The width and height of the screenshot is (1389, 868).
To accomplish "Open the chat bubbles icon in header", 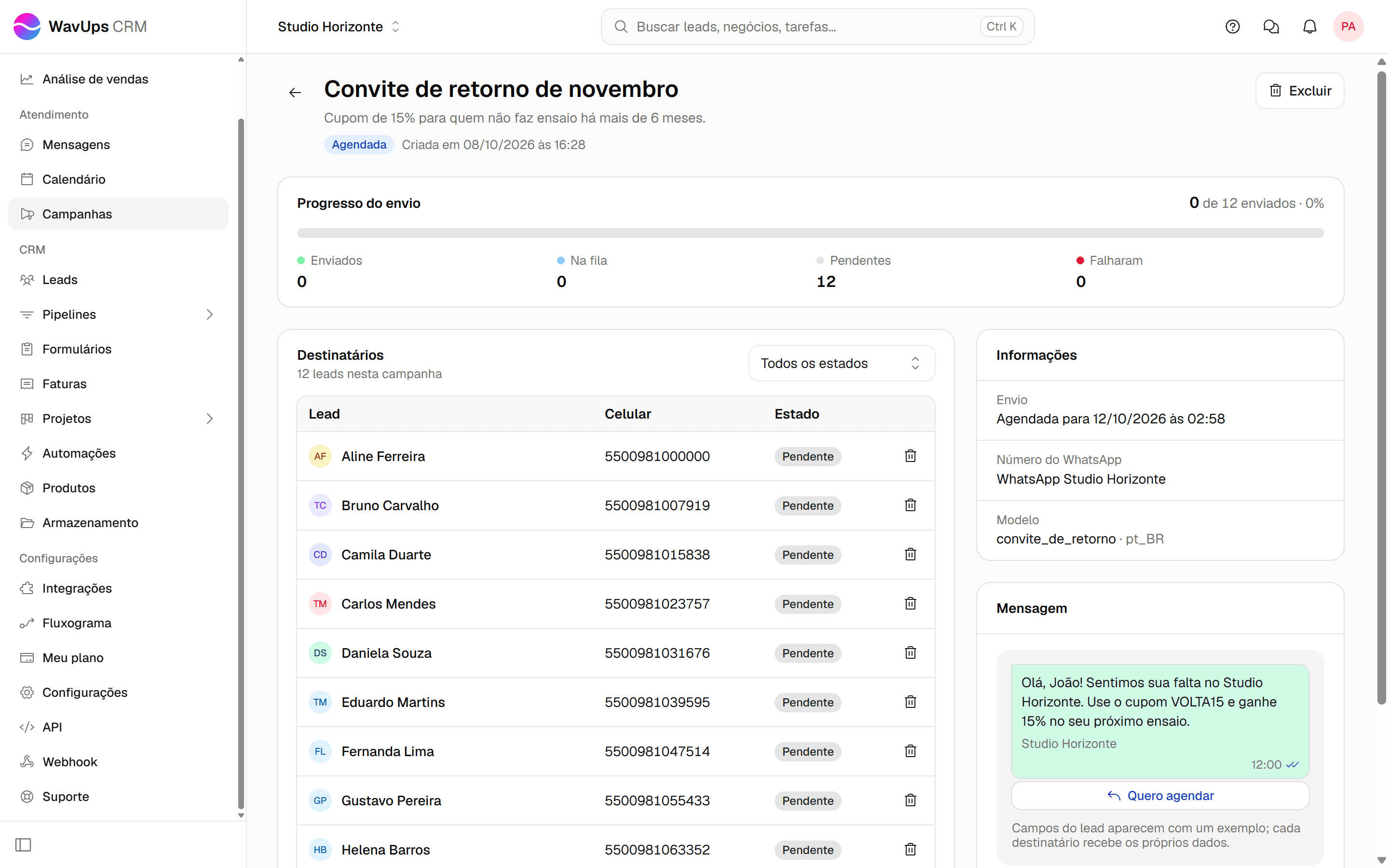I will coord(1271,27).
